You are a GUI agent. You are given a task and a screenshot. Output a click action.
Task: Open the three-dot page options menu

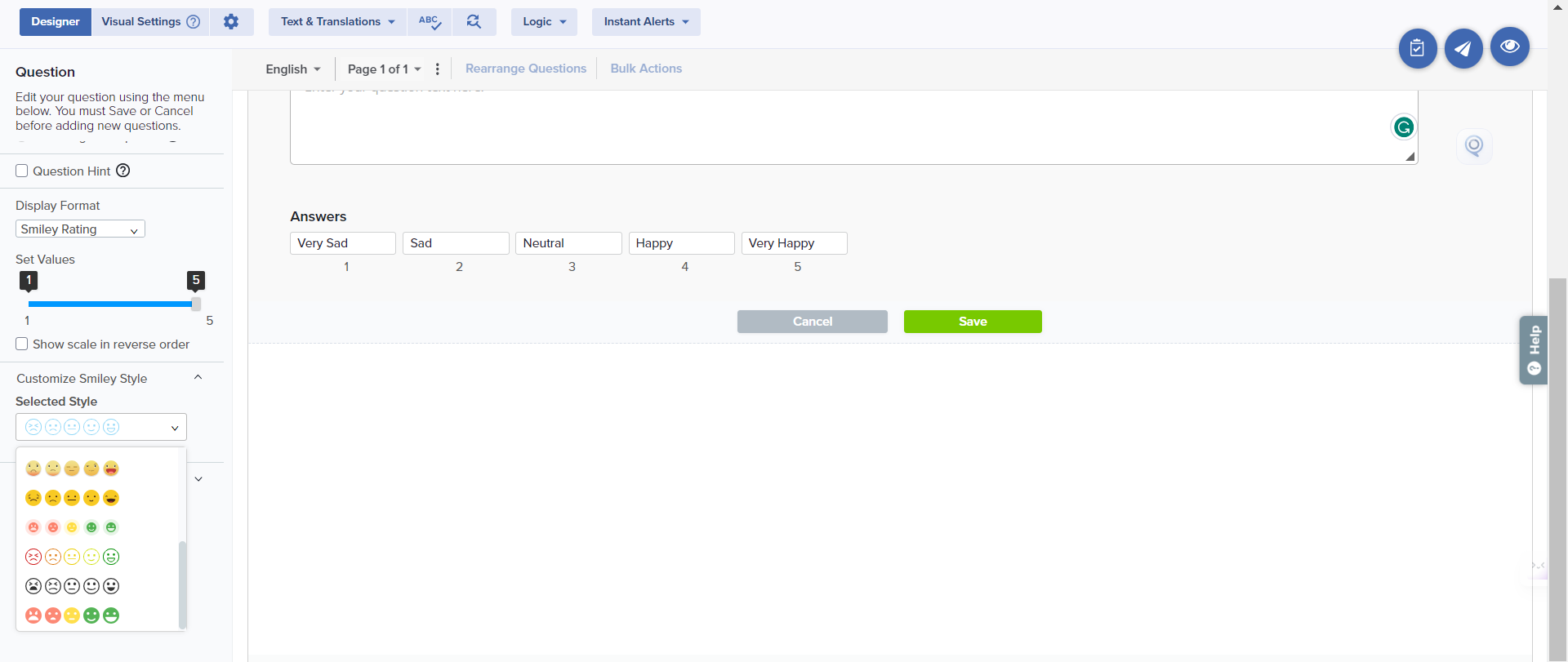tap(438, 69)
